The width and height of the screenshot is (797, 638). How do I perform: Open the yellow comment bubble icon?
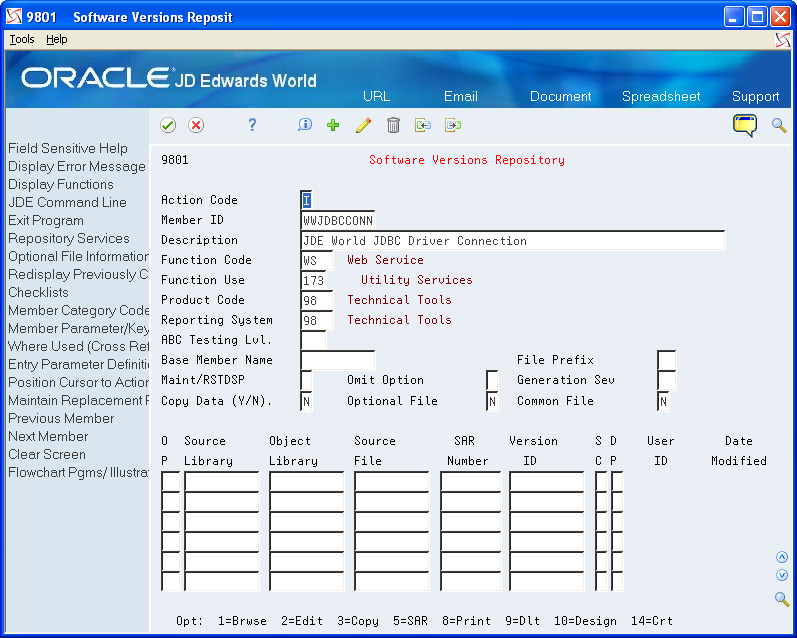pyautogui.click(x=745, y=125)
